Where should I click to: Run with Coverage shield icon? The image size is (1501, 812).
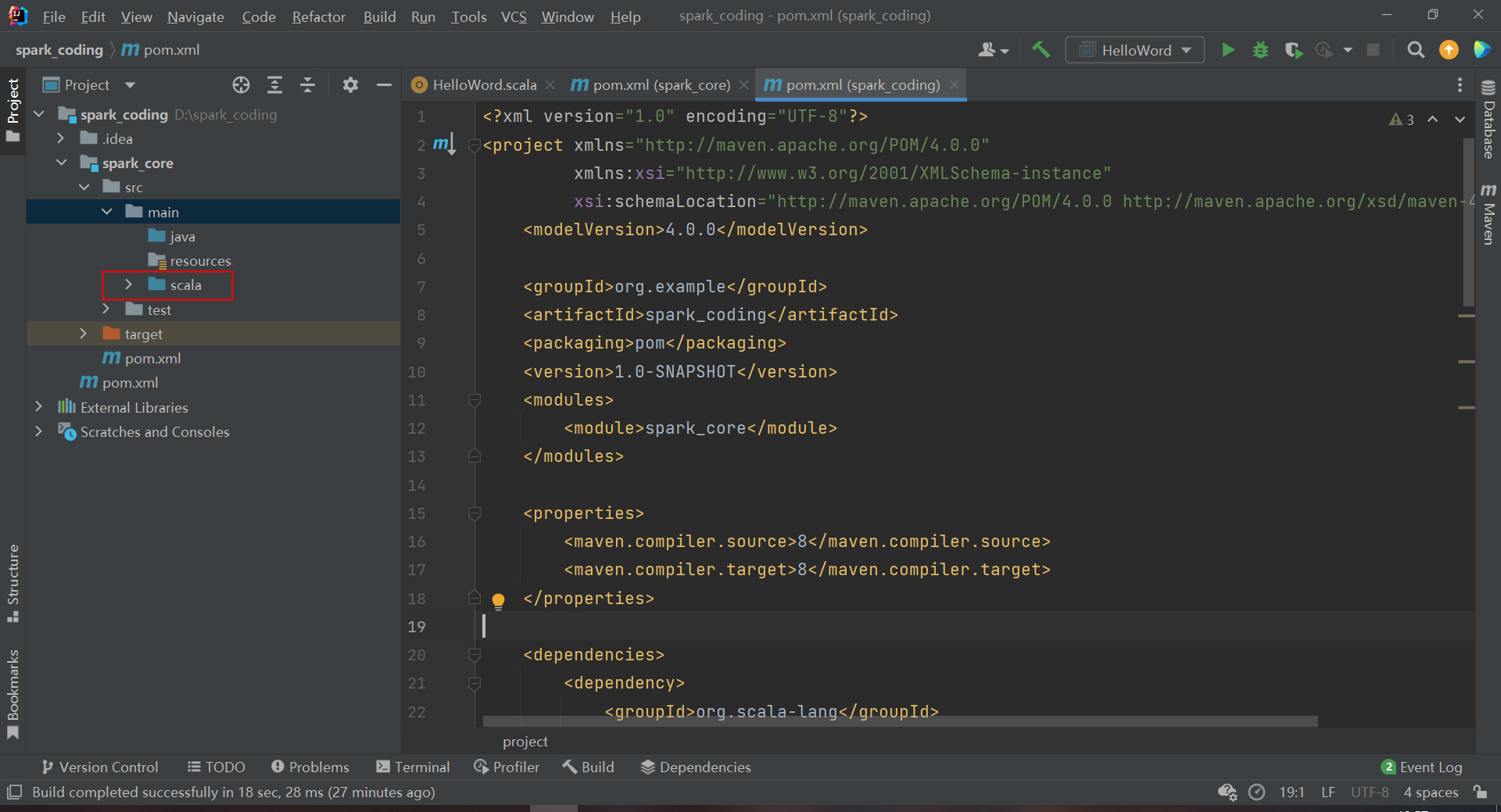click(x=1293, y=50)
